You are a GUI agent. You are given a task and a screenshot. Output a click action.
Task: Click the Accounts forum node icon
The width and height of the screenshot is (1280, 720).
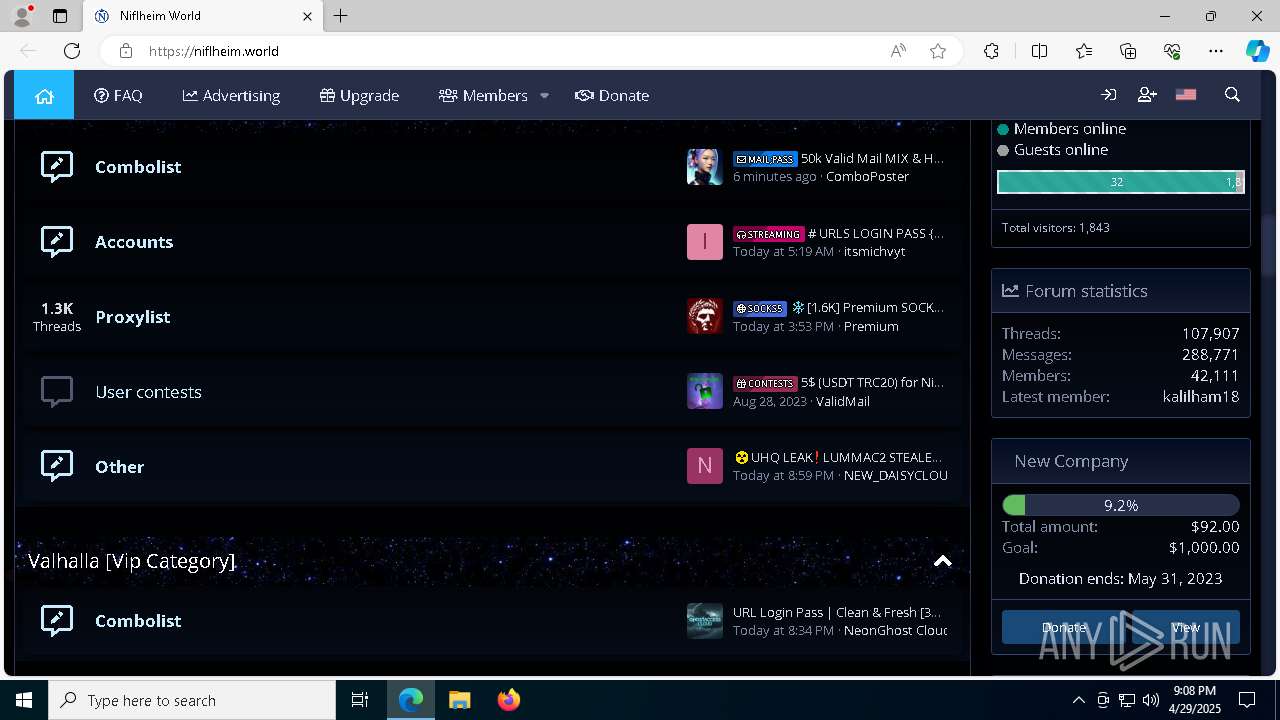tap(57, 241)
